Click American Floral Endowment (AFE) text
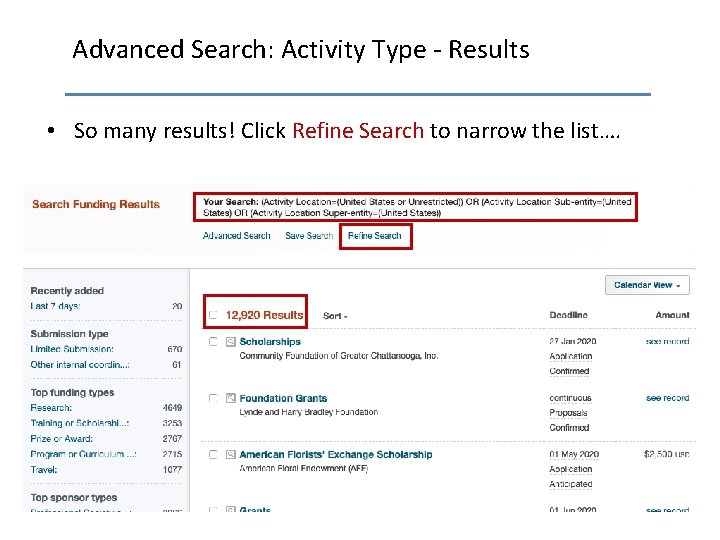Screen dimensions: 720x540 point(304,468)
